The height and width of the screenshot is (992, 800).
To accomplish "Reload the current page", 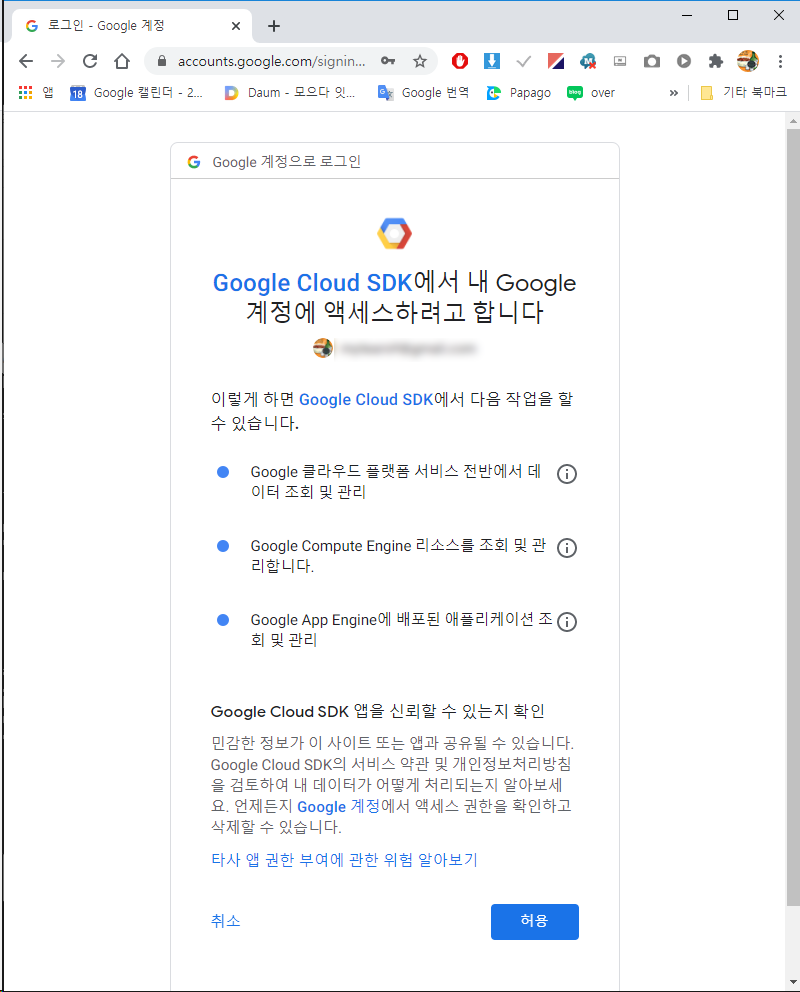I will (x=90, y=61).
